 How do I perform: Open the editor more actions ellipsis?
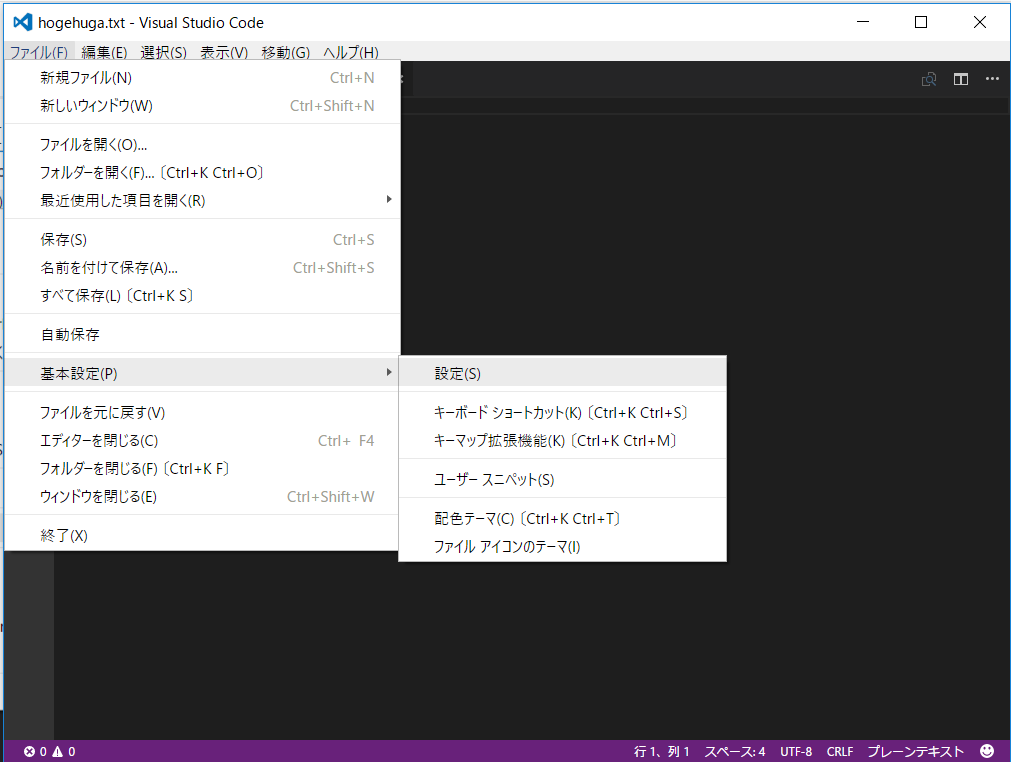pyautogui.click(x=992, y=79)
